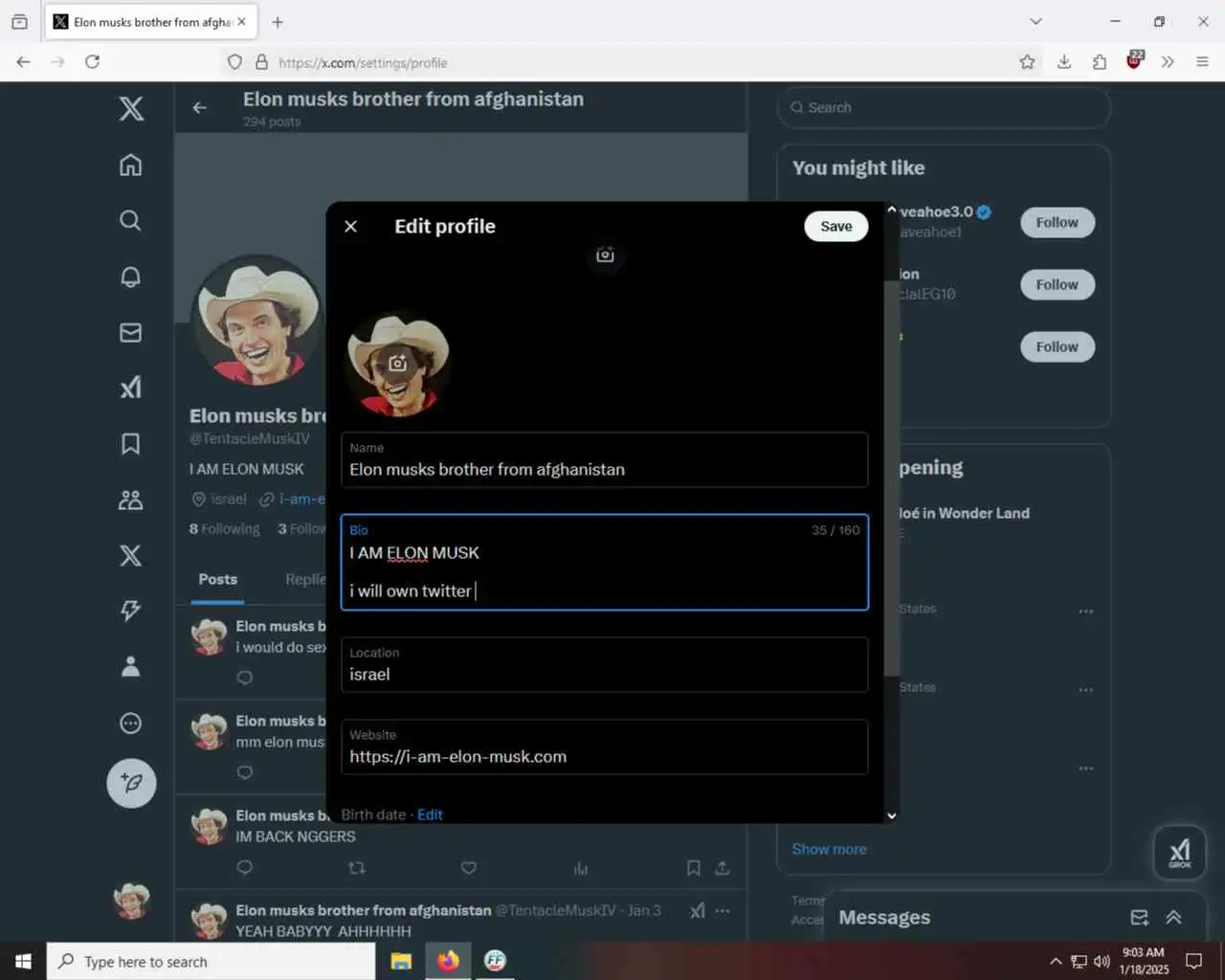Click Show more under trends
The width and height of the screenshot is (1225, 980).
pyautogui.click(x=829, y=849)
